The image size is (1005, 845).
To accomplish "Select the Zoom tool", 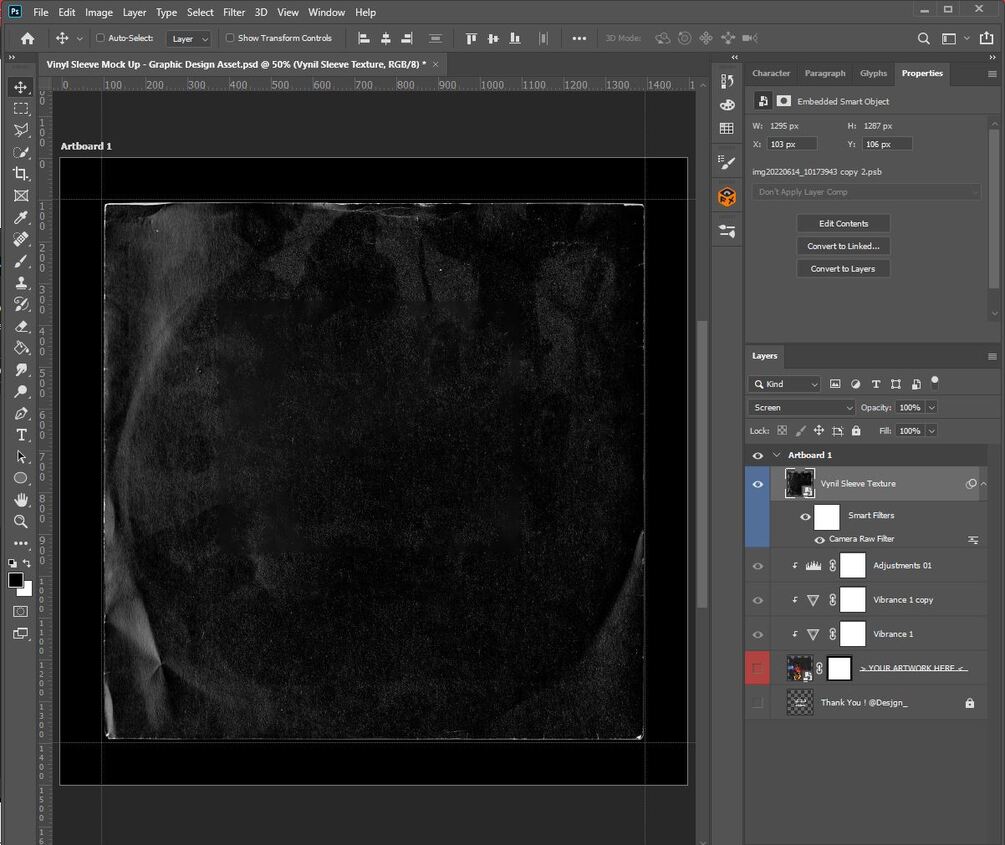I will 21,521.
